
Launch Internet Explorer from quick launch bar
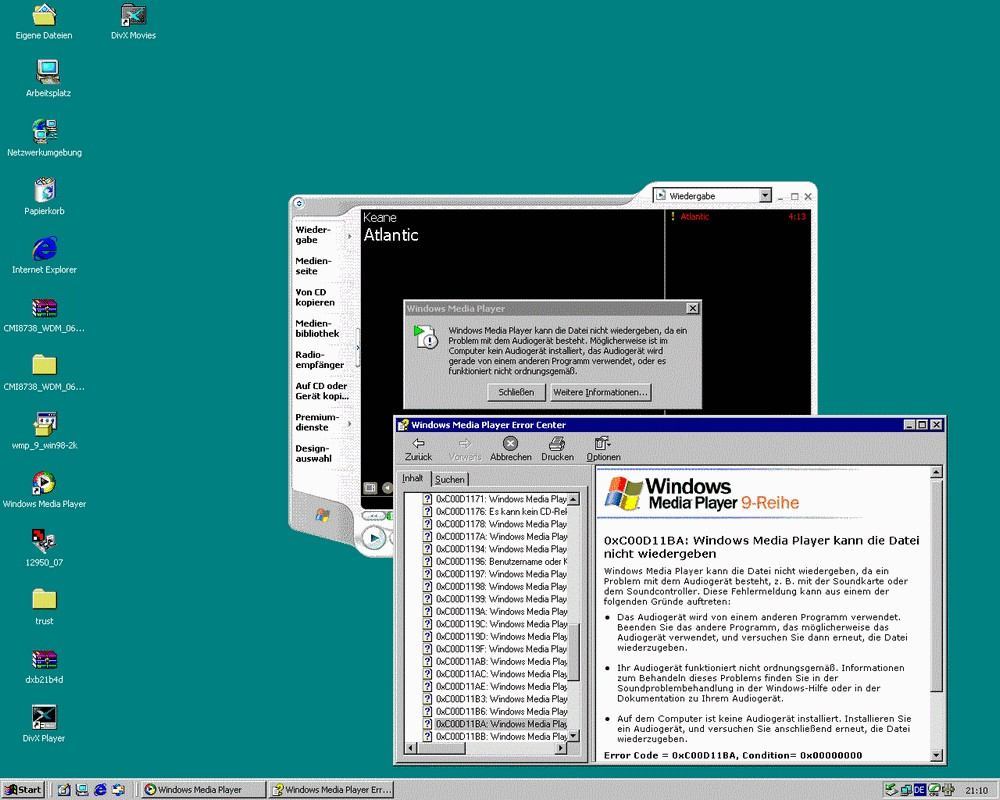100,789
